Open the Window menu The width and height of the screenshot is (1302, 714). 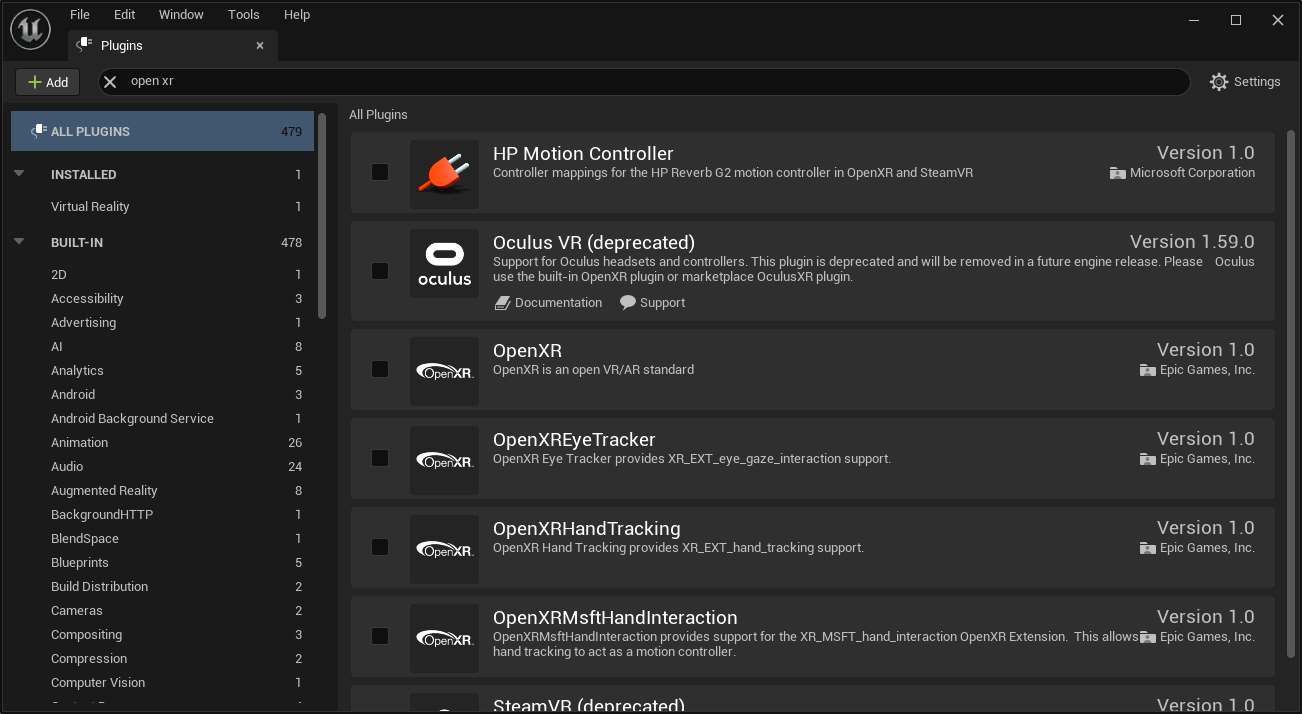pos(181,15)
